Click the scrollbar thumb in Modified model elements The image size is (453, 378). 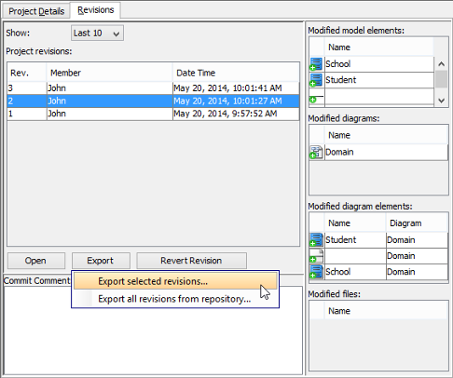click(x=441, y=79)
